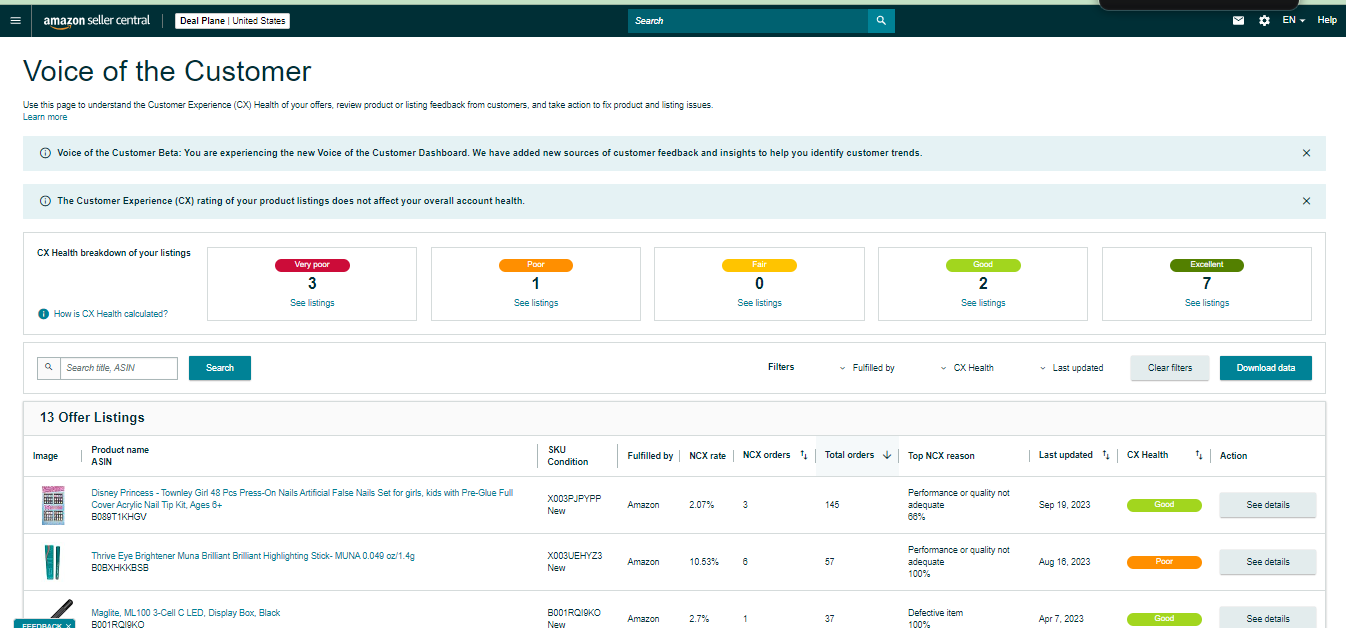This screenshot has width=1346, height=628.
Task: Click the Help menu link
Action: (x=1327, y=20)
